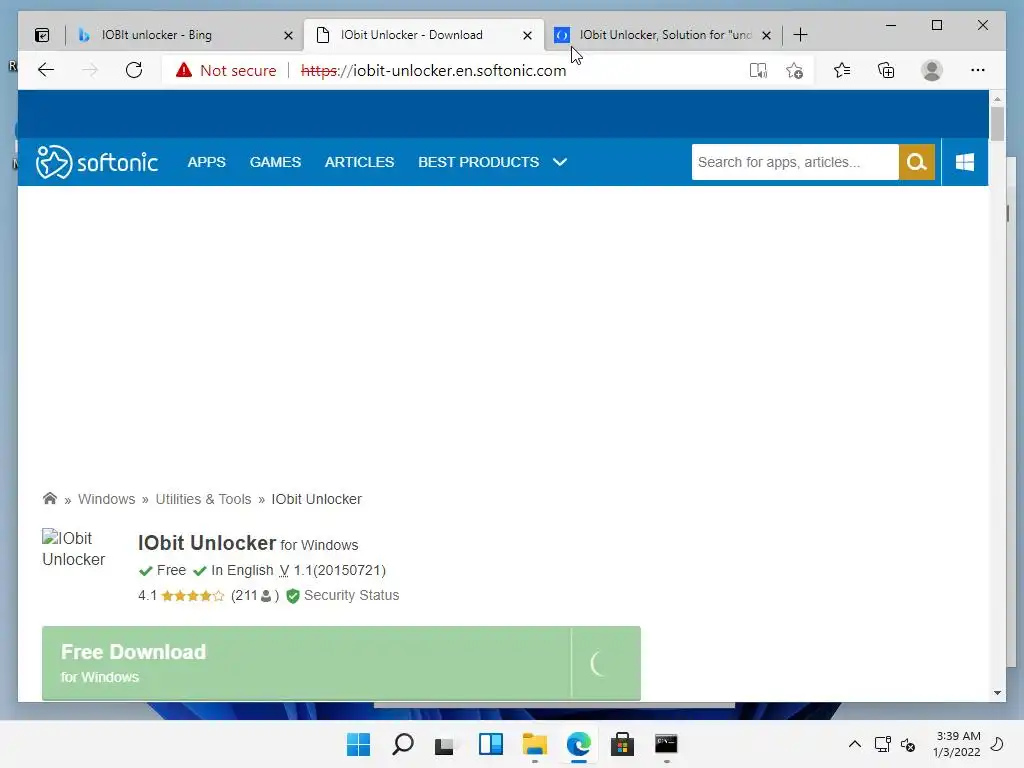1024x768 pixels.
Task: Open the Collections icon
Action: [886, 70]
